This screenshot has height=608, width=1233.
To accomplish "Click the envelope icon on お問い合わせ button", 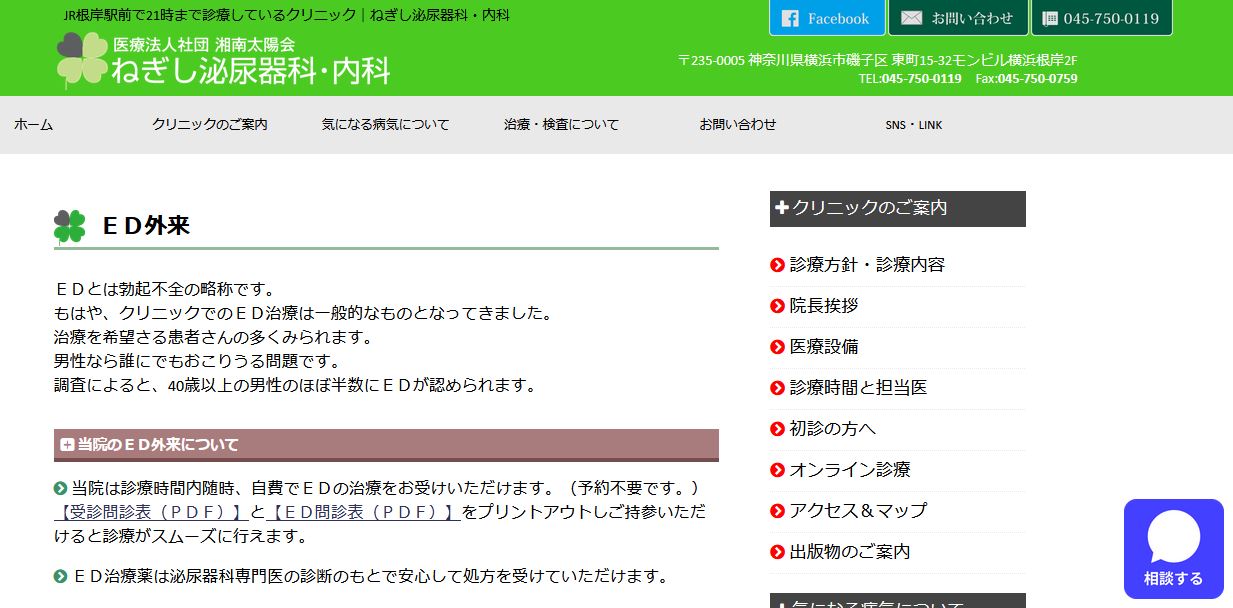I will pyautogui.click(x=910, y=17).
